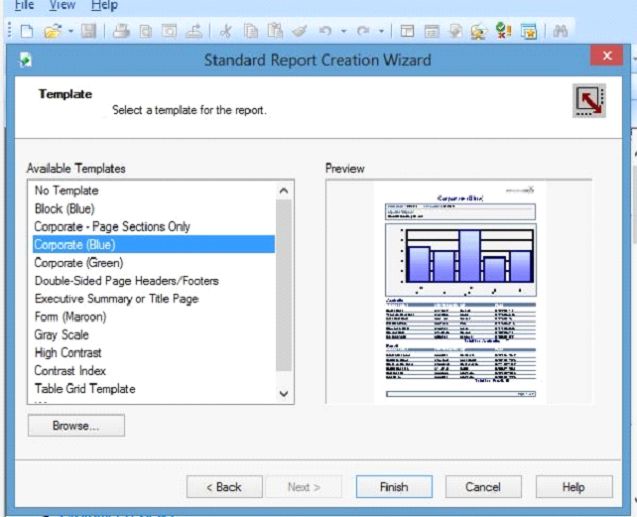Open the View menu
Screen dimensions: 637x517
pyautogui.click(x=62, y=5)
